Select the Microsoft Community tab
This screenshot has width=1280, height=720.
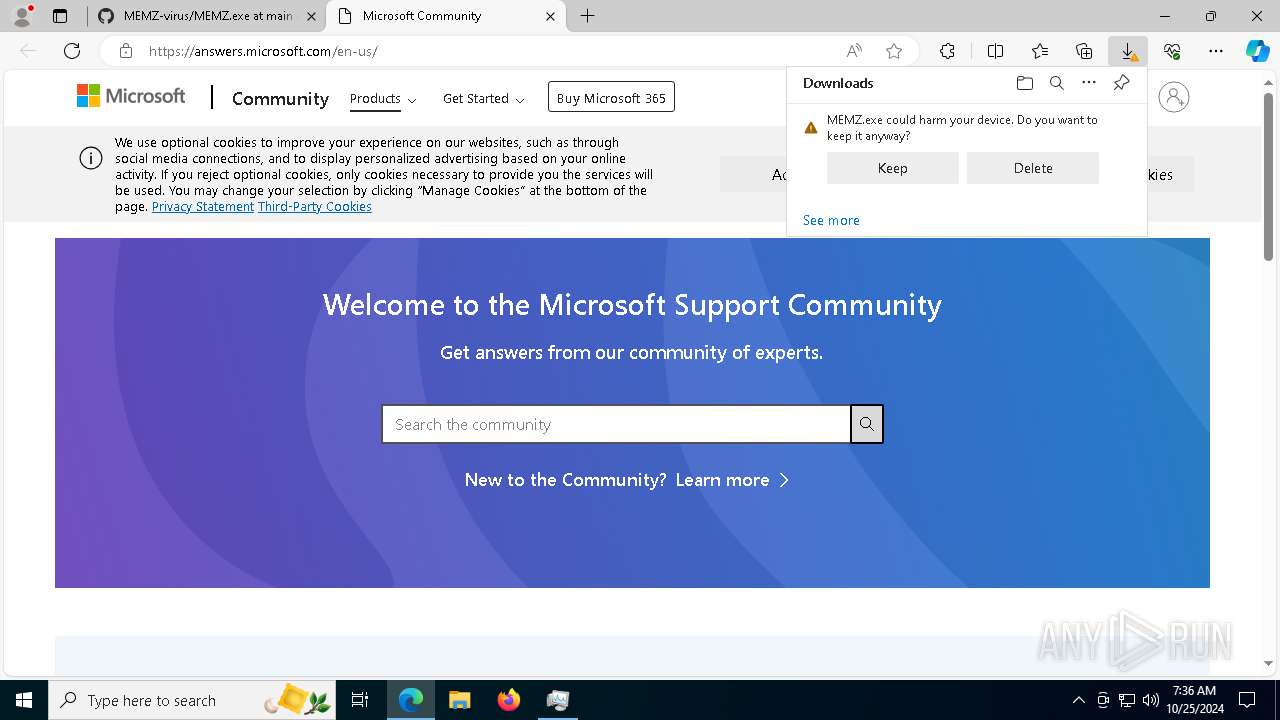pos(448,16)
